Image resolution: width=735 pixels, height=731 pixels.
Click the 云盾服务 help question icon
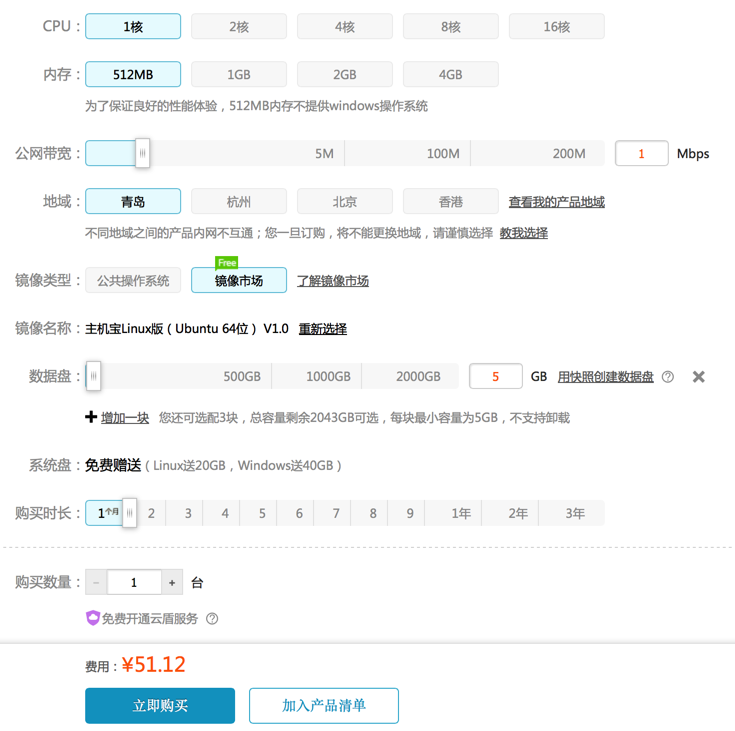pyautogui.click(x=212, y=618)
